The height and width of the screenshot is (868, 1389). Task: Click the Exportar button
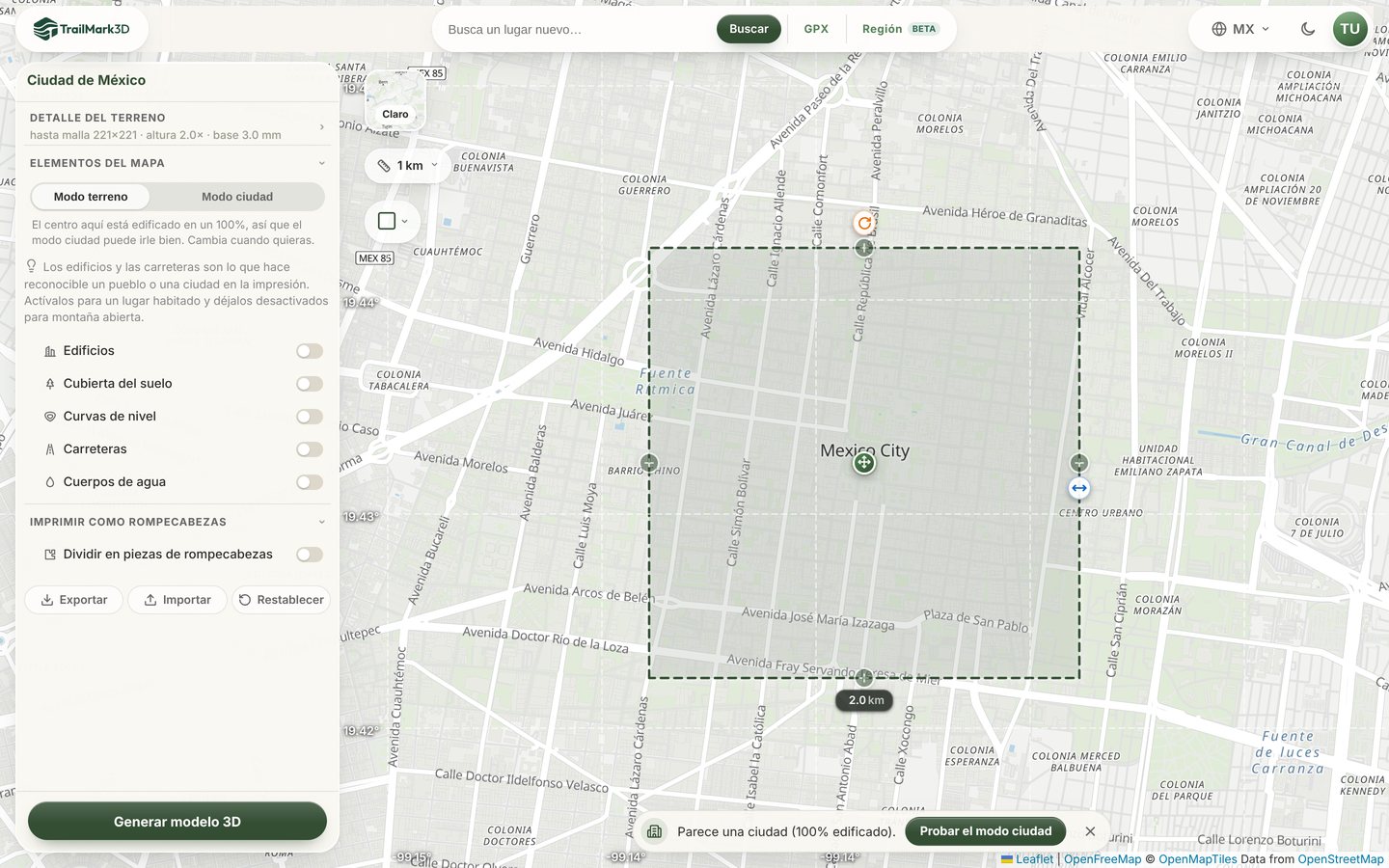(x=74, y=600)
